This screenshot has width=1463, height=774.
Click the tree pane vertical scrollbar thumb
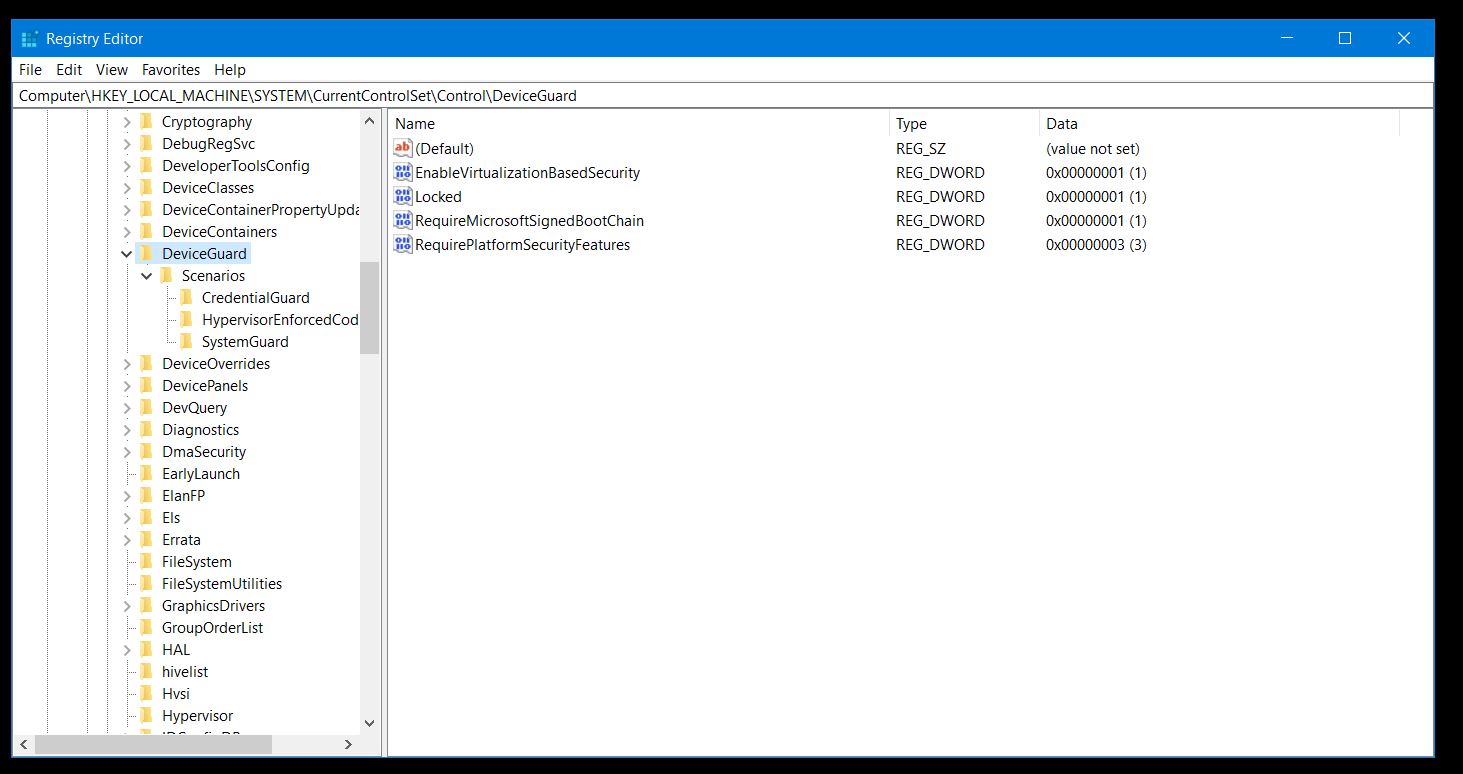369,308
